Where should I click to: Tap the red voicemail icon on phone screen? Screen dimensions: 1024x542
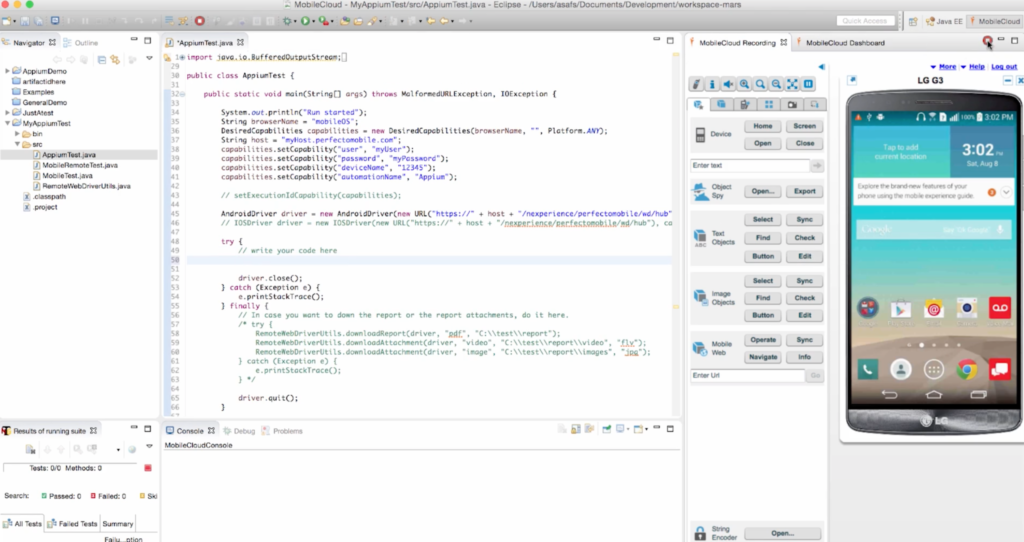[1000, 308]
